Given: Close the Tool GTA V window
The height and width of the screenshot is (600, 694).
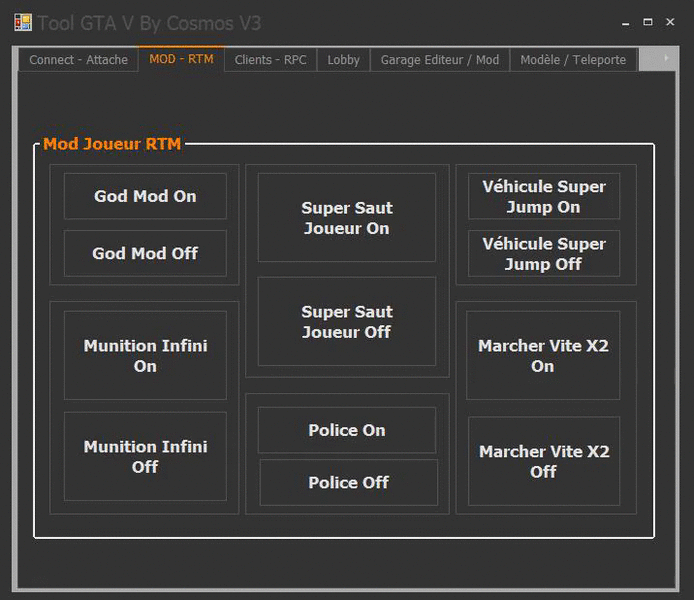Looking at the screenshot, I should point(670,22).
